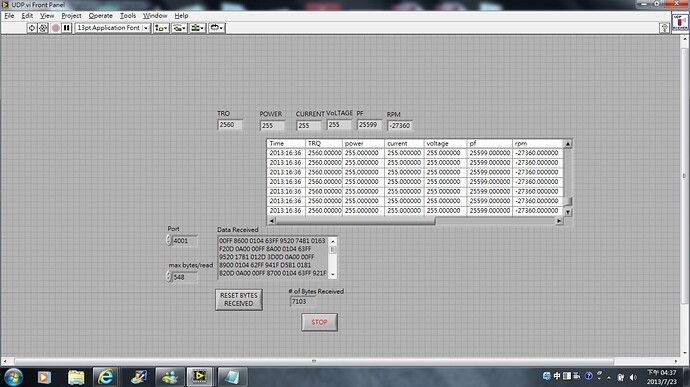Click the Run Continuously toolbar icon
690x387 pixels.
[x=43, y=28]
